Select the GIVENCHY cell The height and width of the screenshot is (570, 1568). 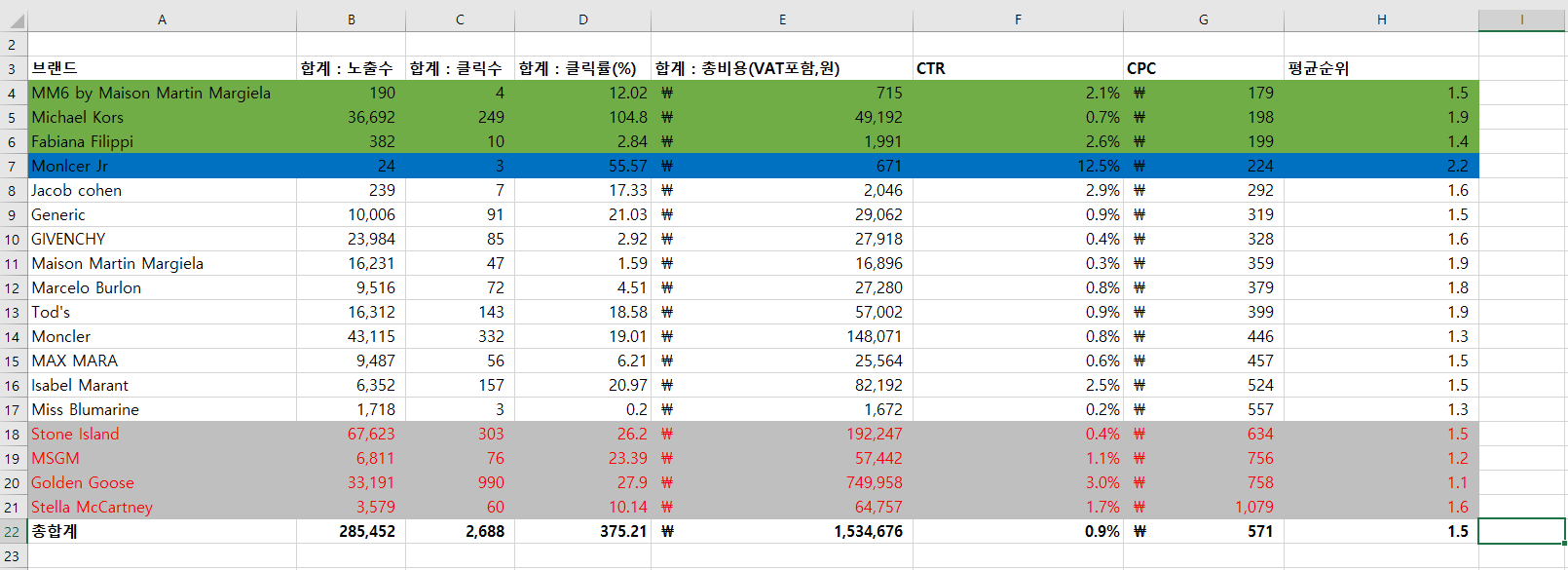(x=162, y=239)
